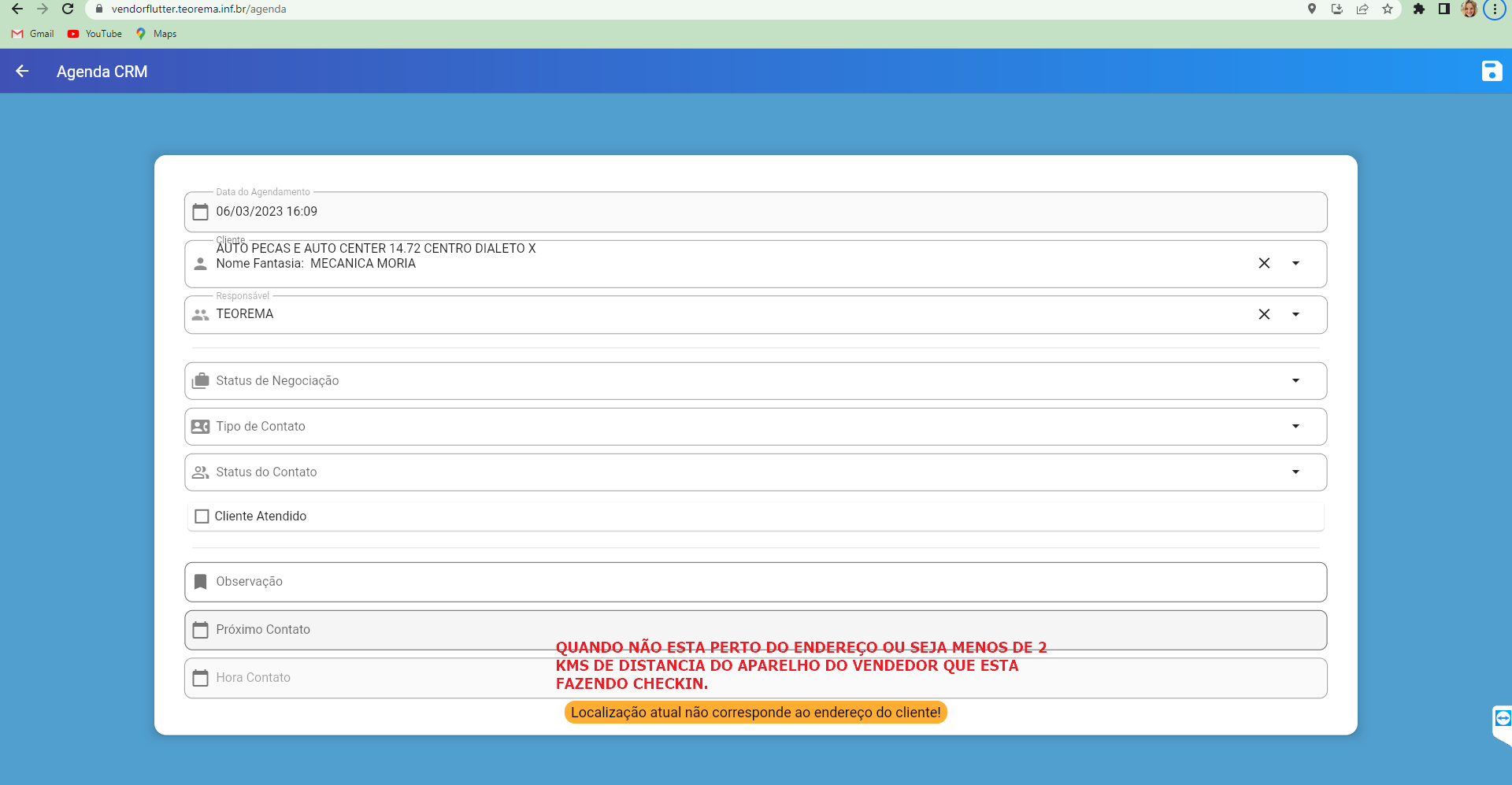Open the Maps bookmark
Viewport: 1512px width, 785px height.
click(156, 34)
